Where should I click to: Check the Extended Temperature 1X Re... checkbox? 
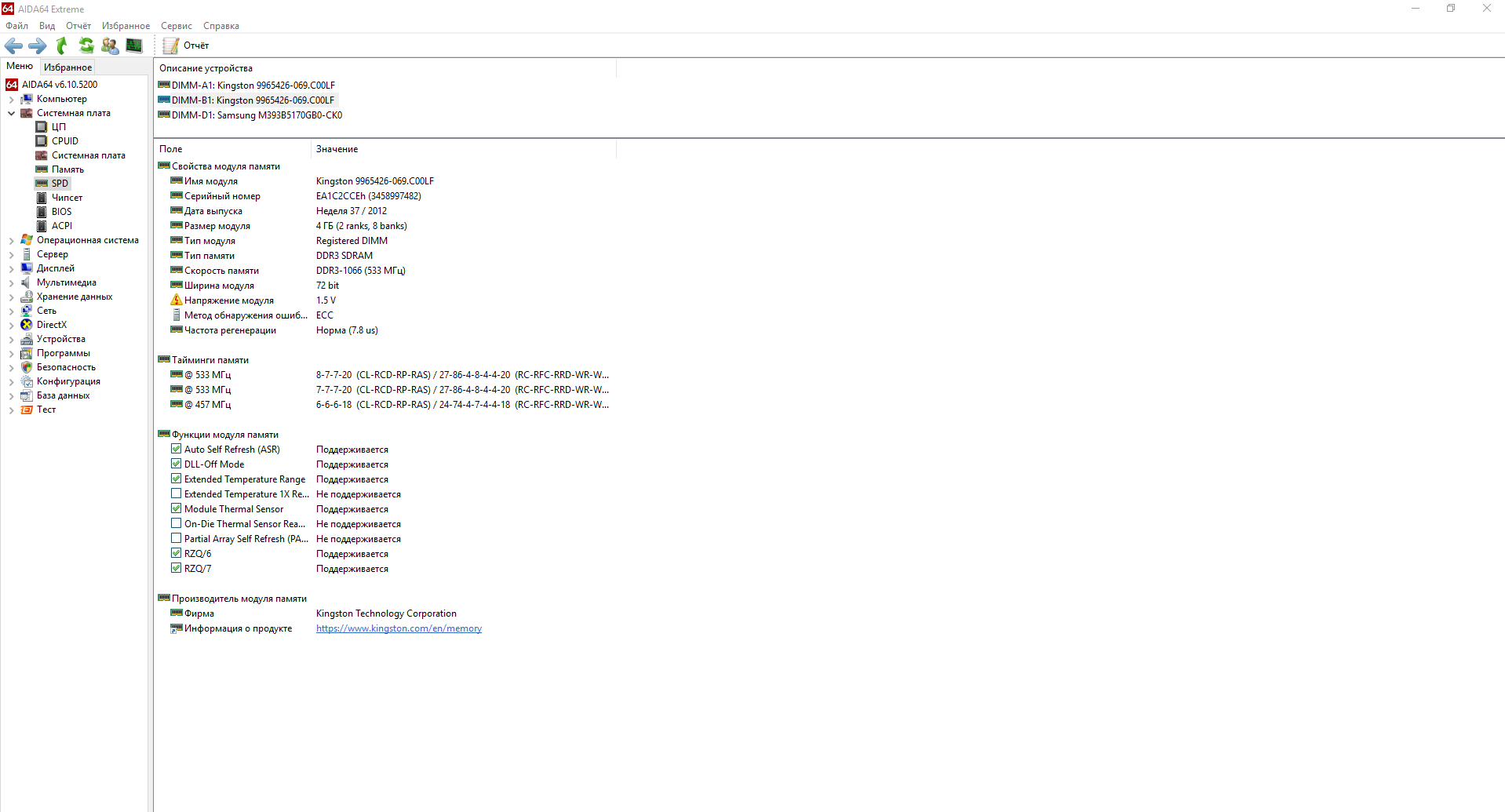[x=177, y=494]
